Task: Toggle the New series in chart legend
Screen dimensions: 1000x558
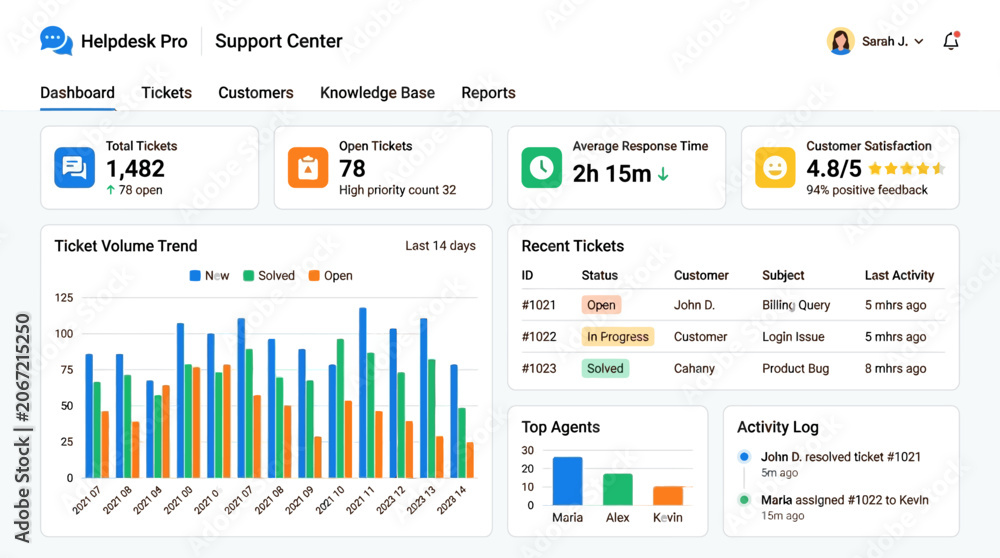Action: click(209, 275)
